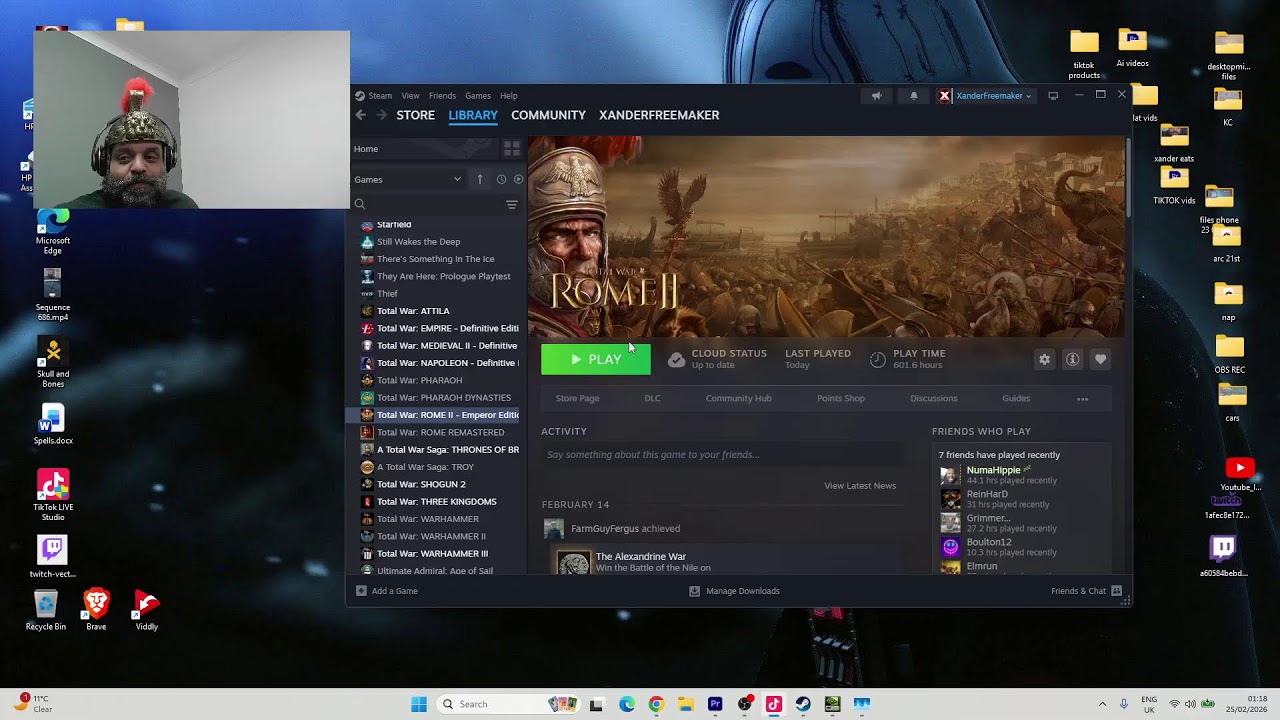The width and height of the screenshot is (1280, 720).
Task: Open TikTok LIVE Studio from taskbar
Action: 773,704
